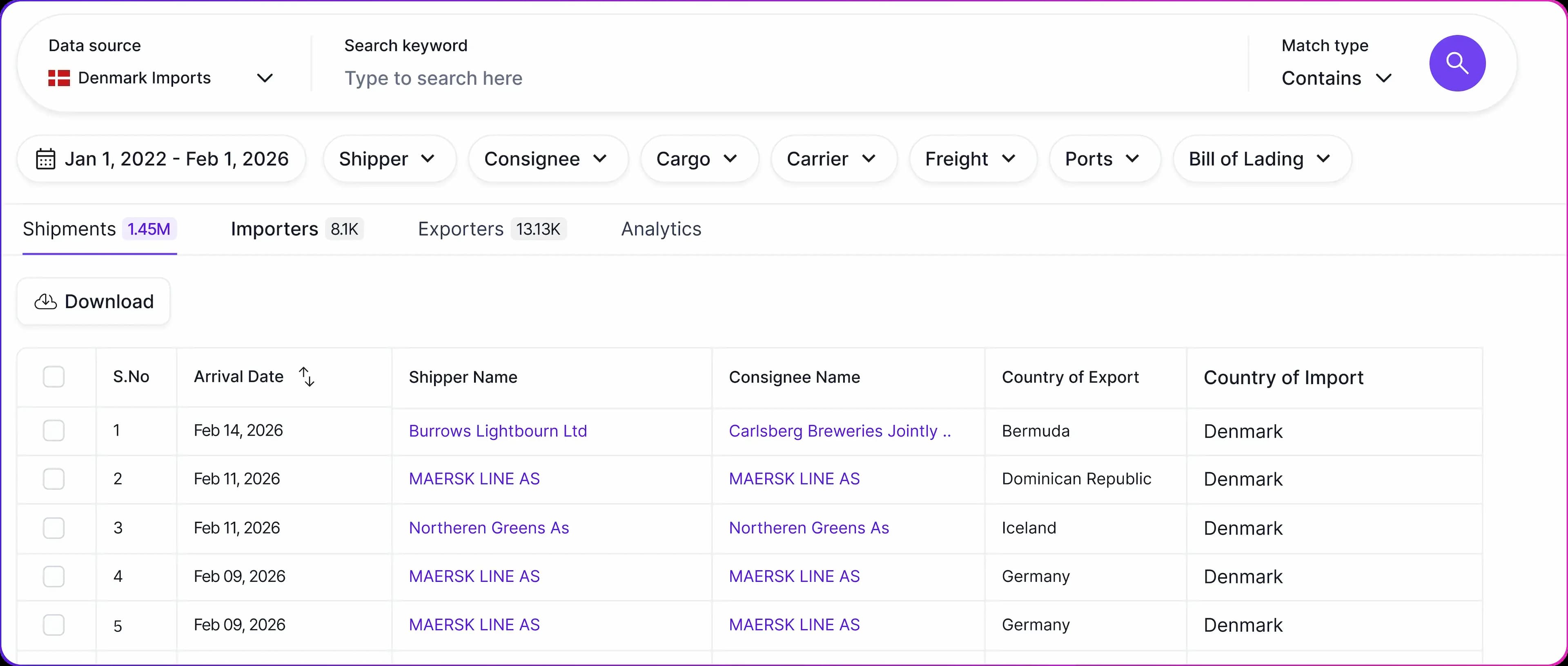Viewport: 1568px width, 666px height.
Task: Click the cloud download icon
Action: (46, 302)
